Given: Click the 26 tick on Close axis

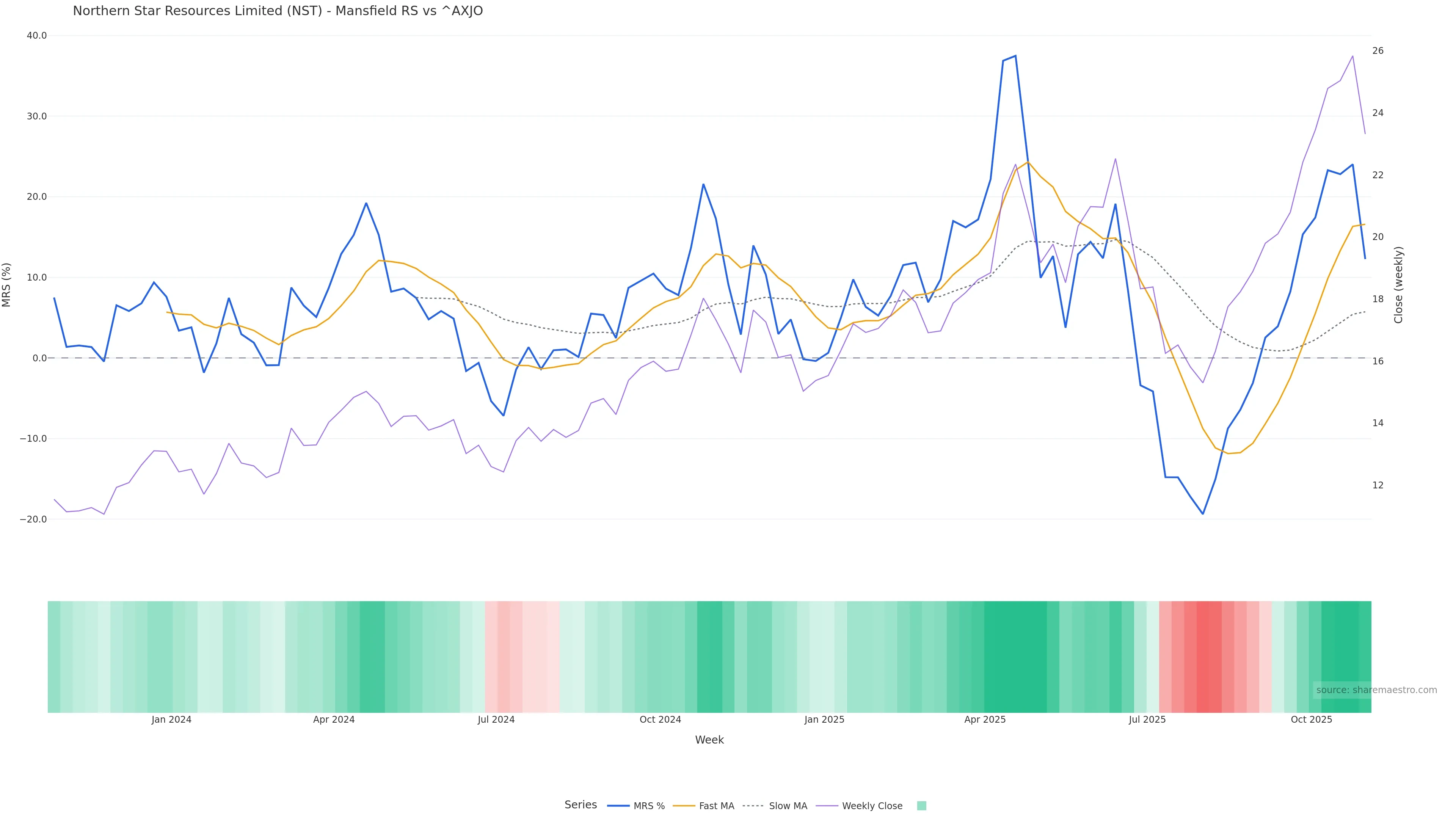Looking at the screenshot, I should click(1378, 51).
